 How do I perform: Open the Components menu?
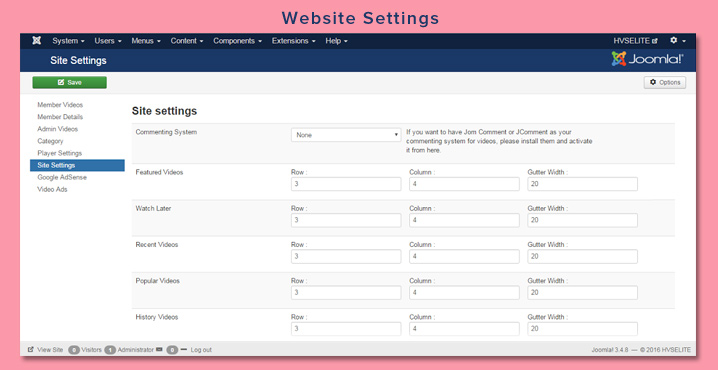click(x=237, y=41)
